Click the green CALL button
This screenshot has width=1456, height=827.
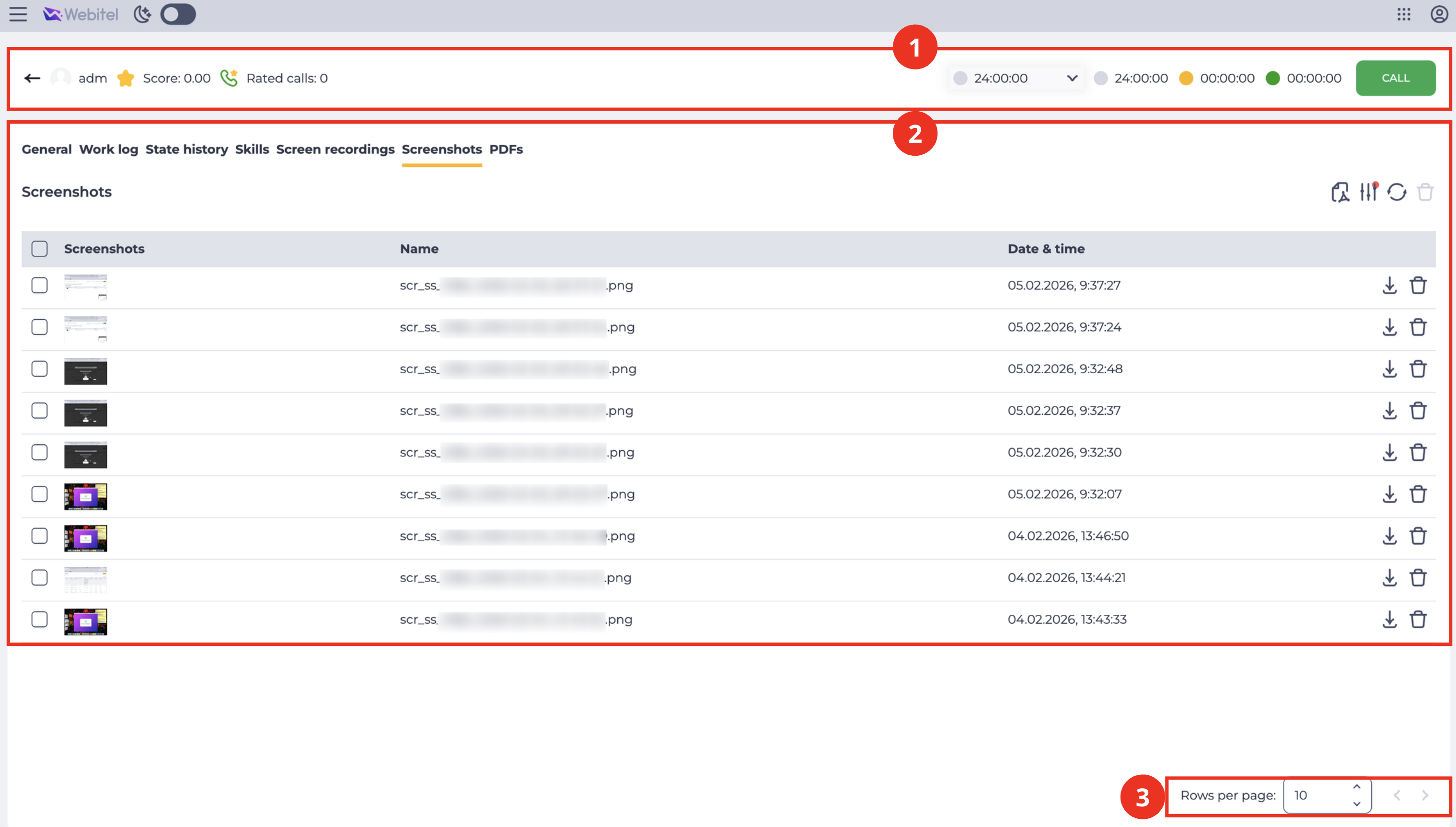pos(1395,78)
